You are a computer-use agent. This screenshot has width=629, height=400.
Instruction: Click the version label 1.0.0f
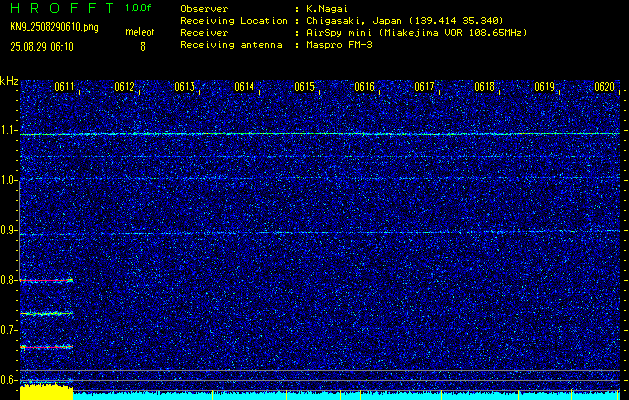point(138,8)
